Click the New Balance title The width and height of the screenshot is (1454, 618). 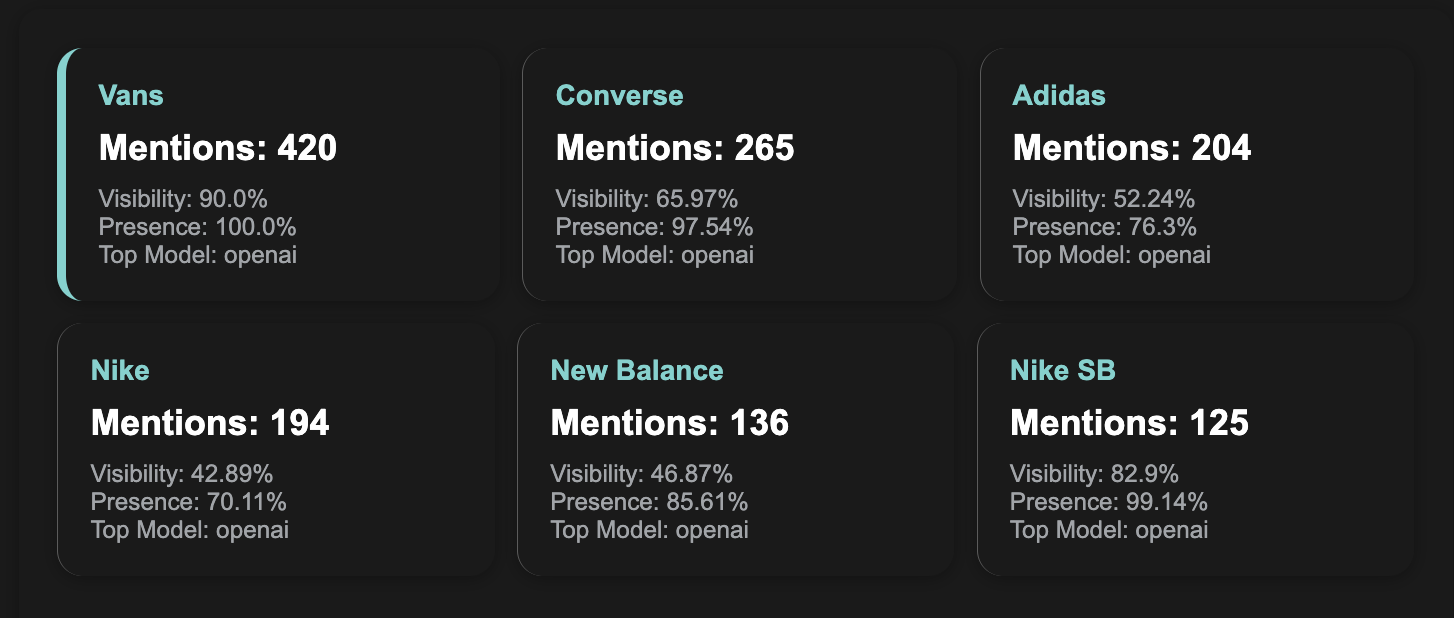click(637, 371)
